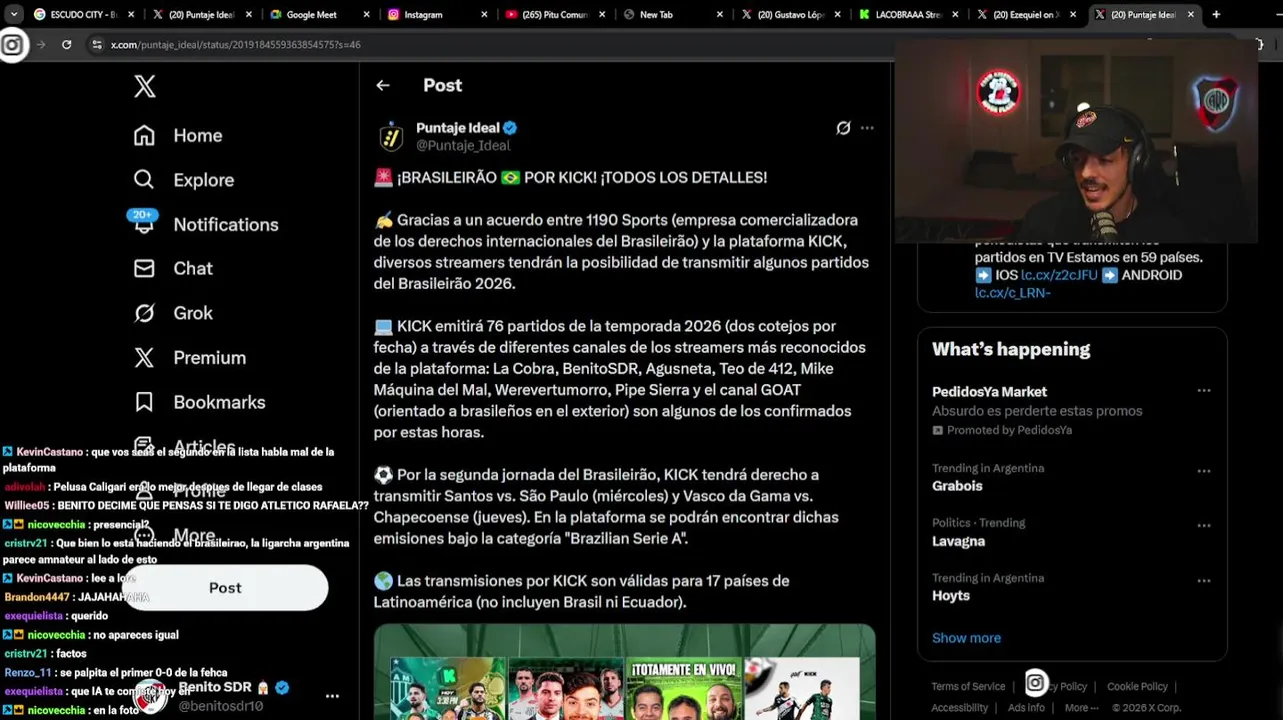Open the Terms of Service footer link

tap(968, 686)
